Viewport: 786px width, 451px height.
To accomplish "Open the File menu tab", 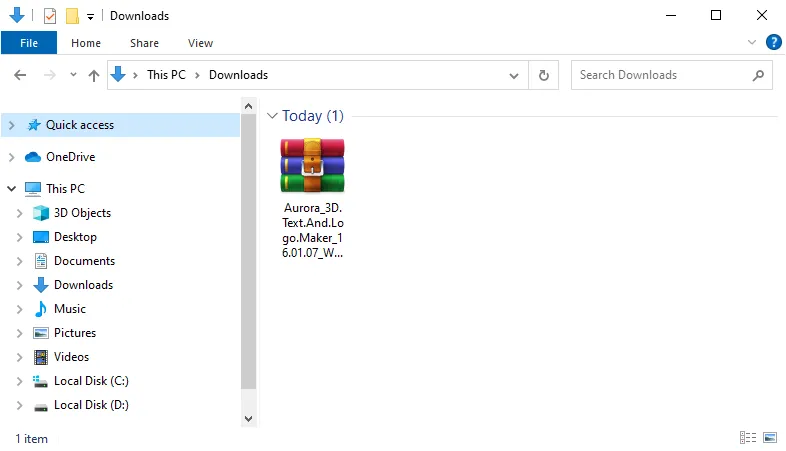I will pos(29,43).
